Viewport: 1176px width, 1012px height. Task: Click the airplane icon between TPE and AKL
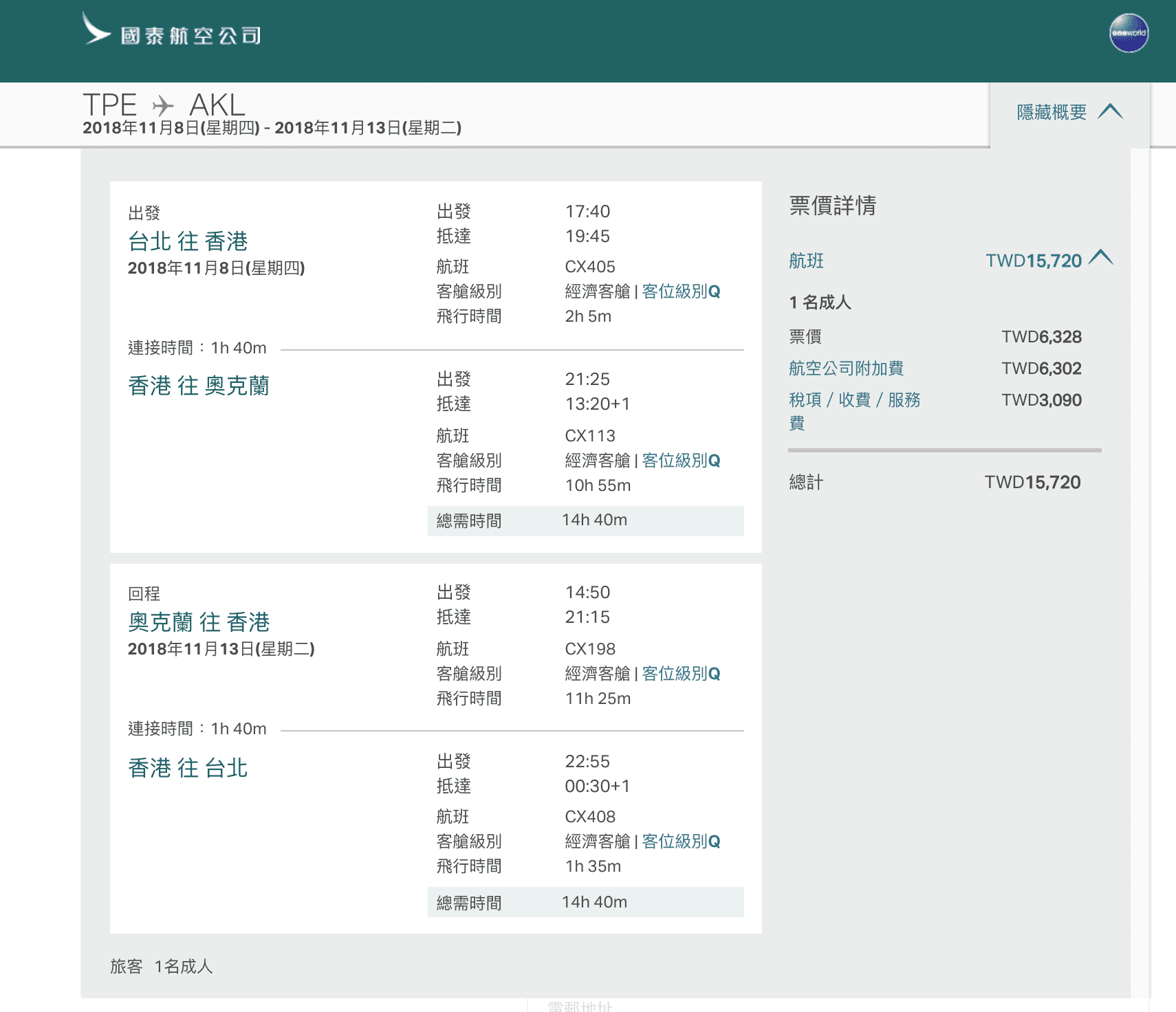click(x=163, y=105)
